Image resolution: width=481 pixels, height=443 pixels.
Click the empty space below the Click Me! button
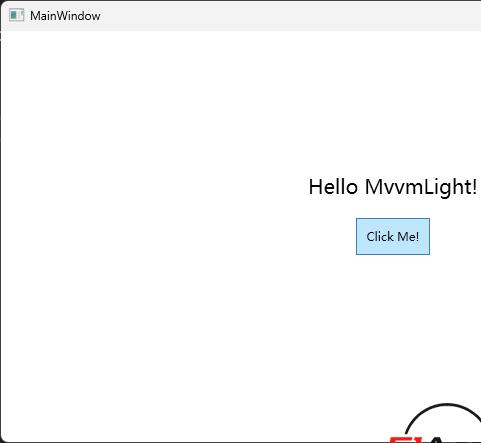(x=393, y=317)
